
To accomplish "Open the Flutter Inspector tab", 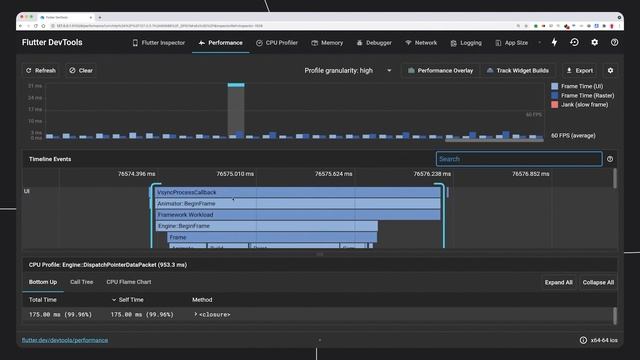I will click(x=159, y=43).
